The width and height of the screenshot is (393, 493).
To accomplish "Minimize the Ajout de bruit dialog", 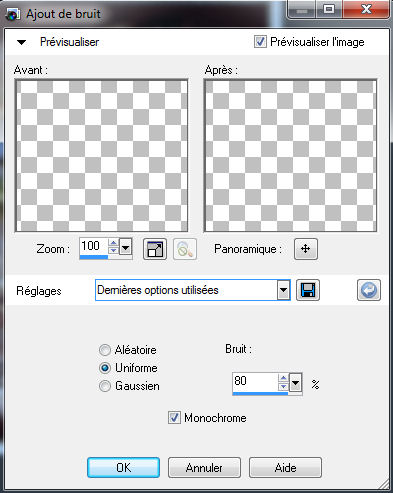I will point(302,9).
